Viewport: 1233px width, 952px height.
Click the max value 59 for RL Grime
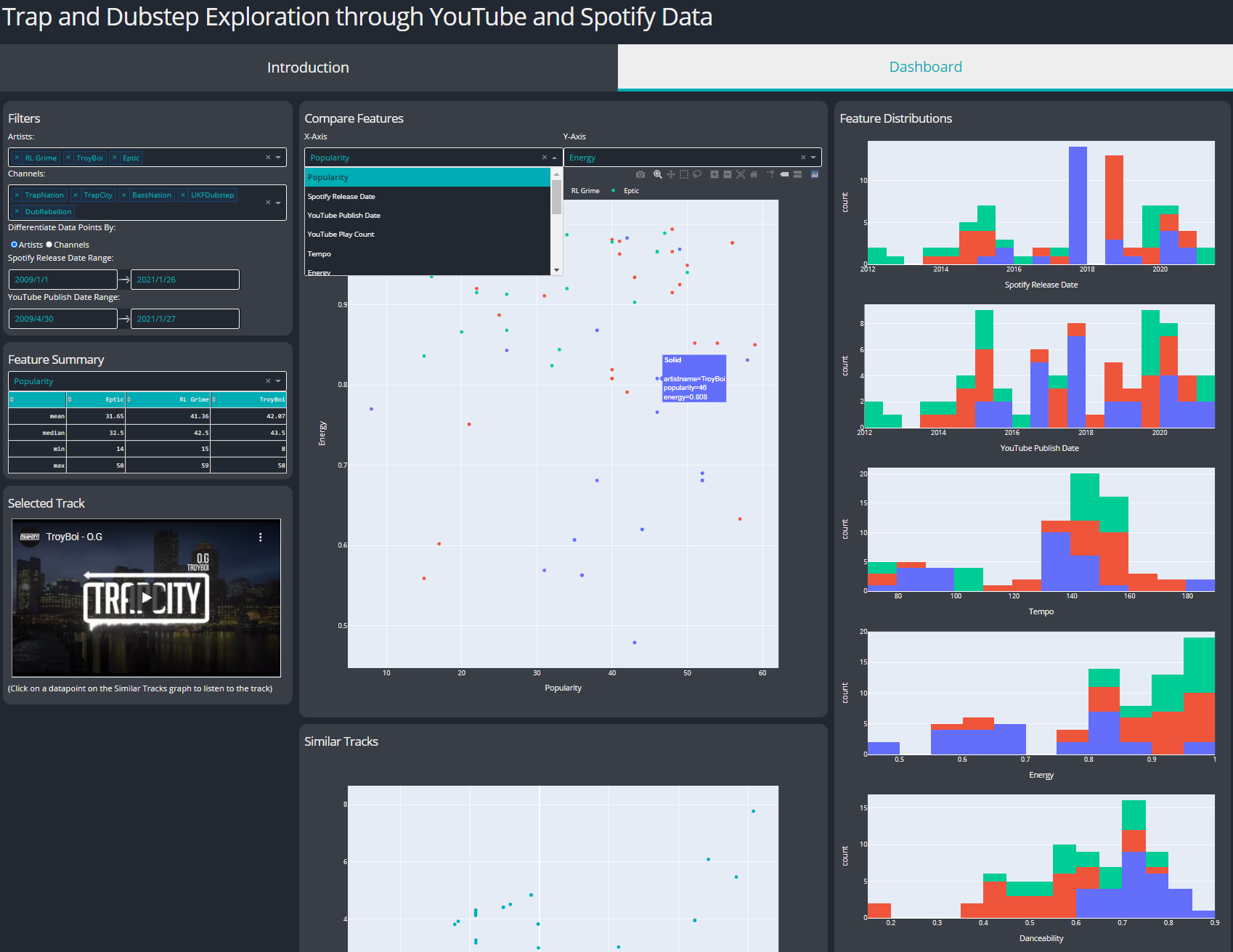[168, 465]
